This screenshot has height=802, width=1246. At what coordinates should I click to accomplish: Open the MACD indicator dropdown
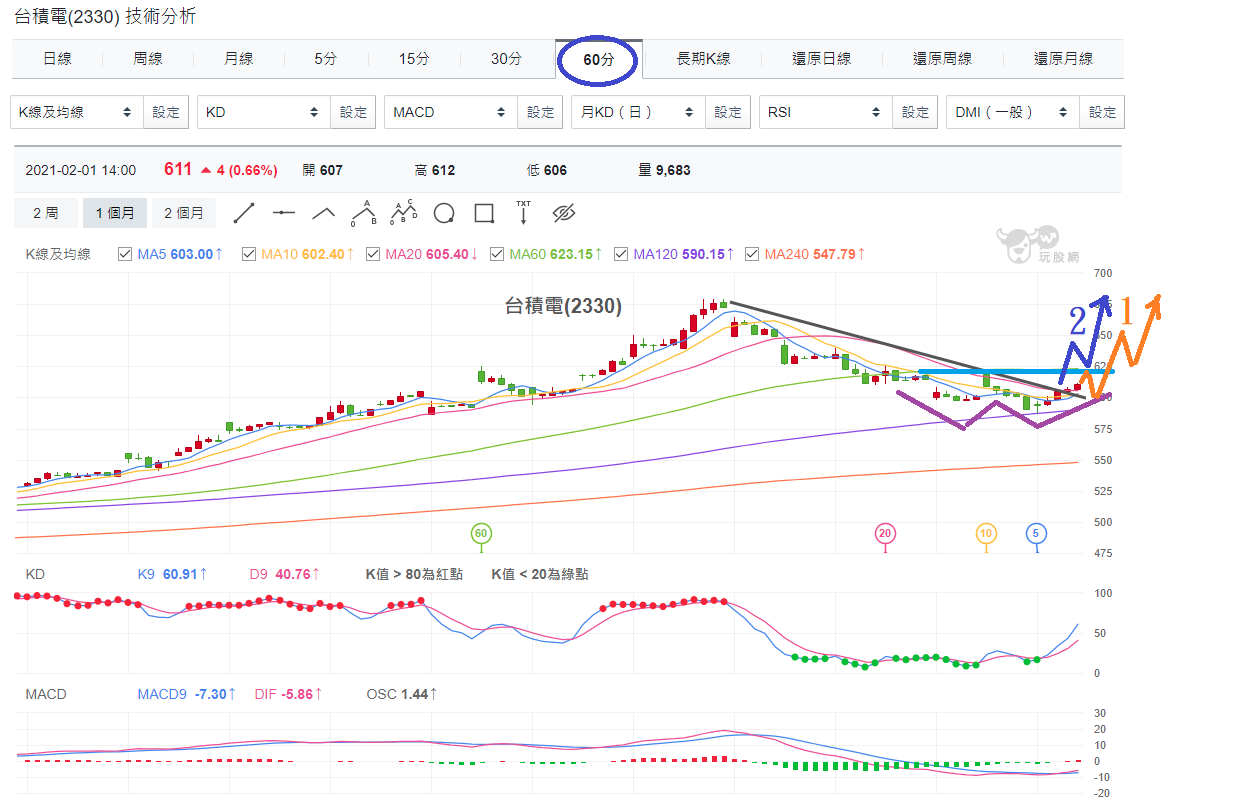(x=451, y=112)
